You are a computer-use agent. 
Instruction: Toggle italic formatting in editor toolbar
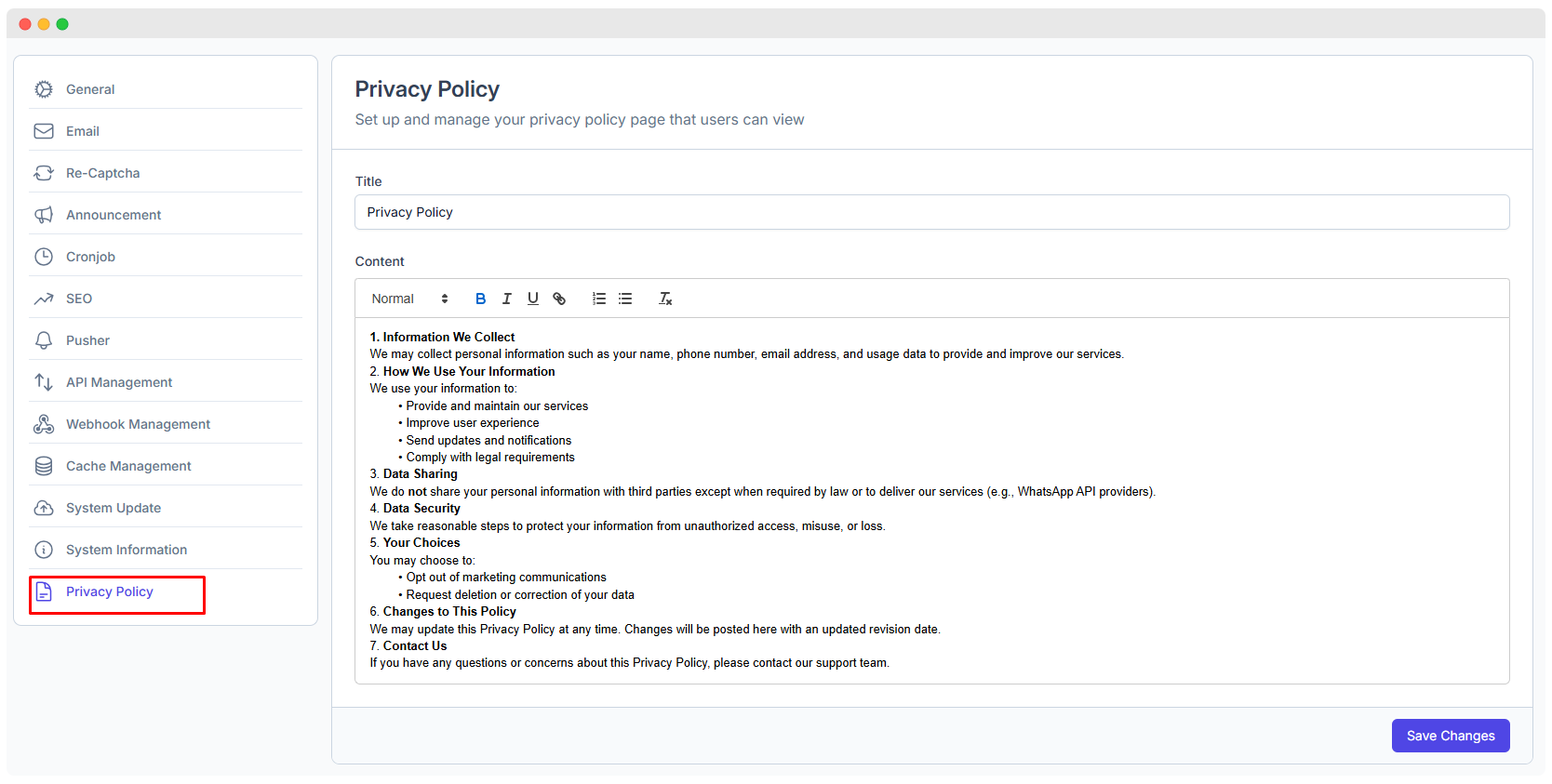click(x=506, y=299)
